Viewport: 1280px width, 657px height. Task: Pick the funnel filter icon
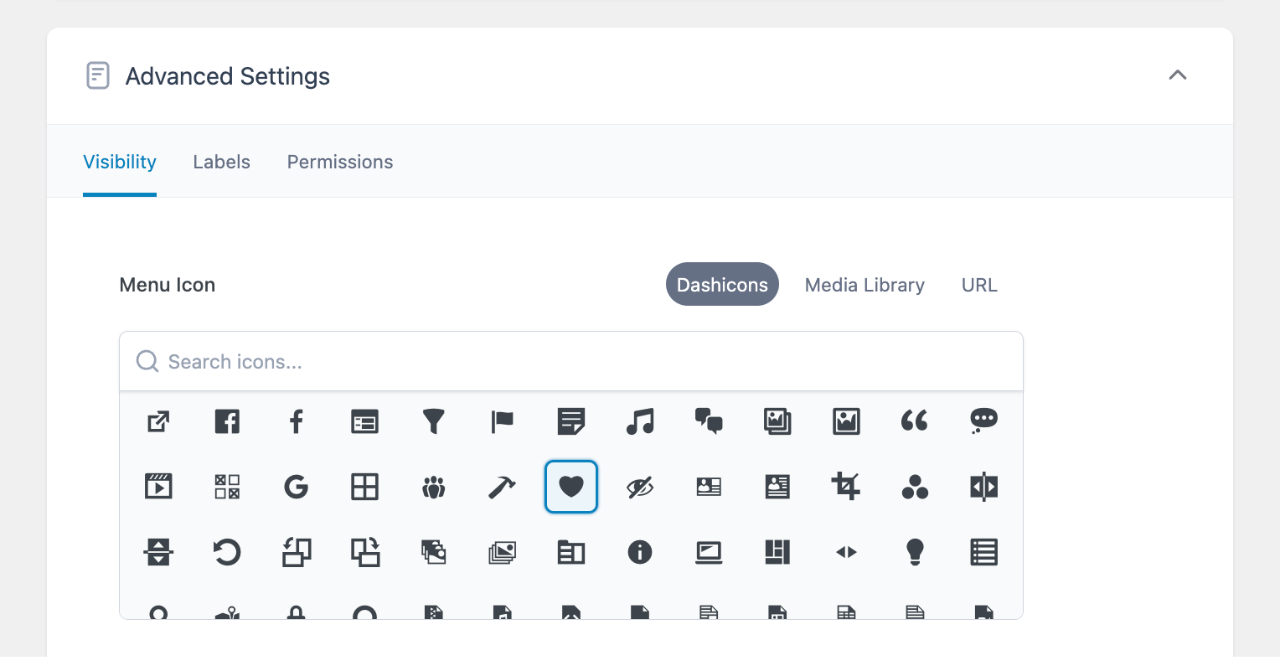433,422
